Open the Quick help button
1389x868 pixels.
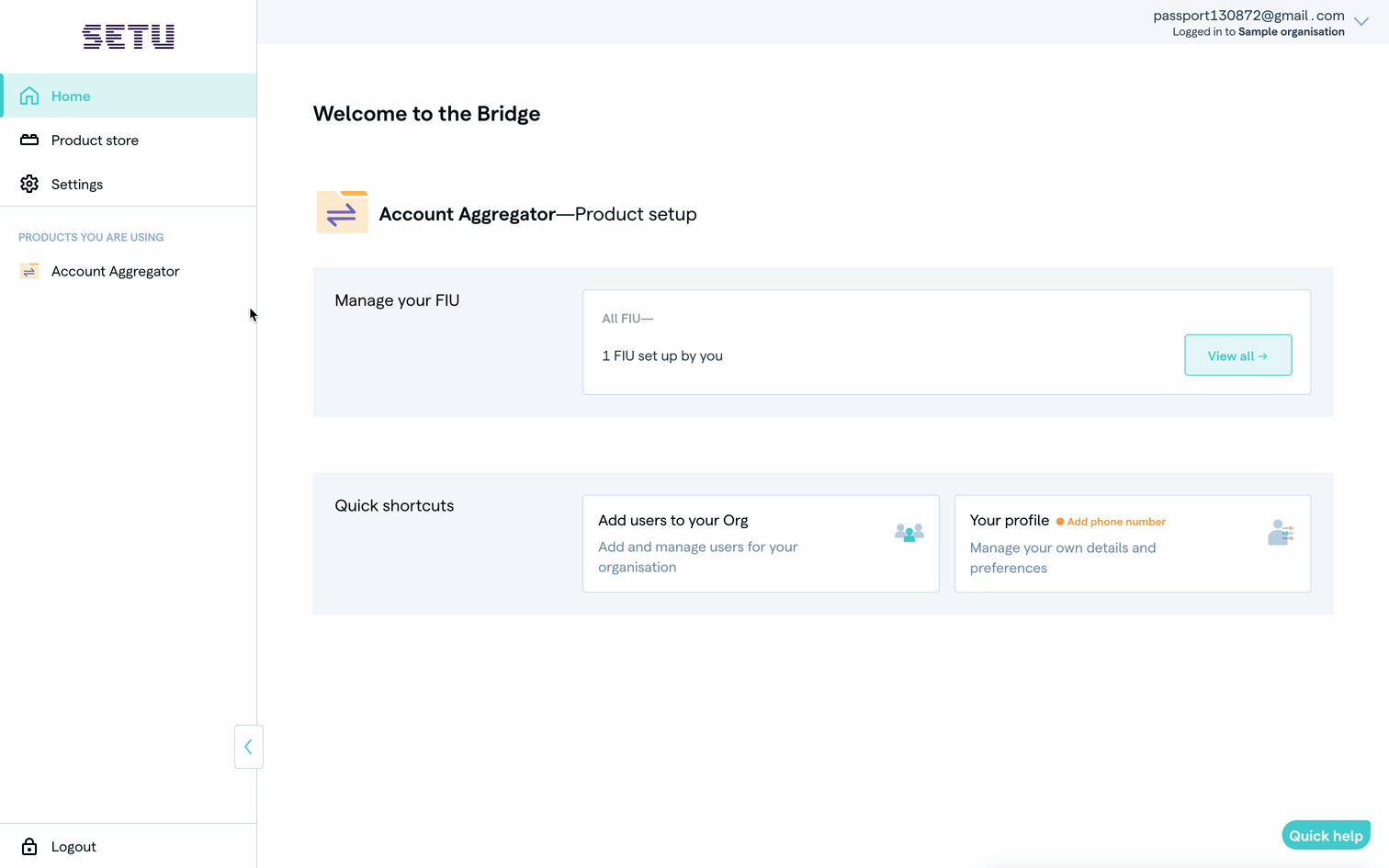[x=1326, y=835]
